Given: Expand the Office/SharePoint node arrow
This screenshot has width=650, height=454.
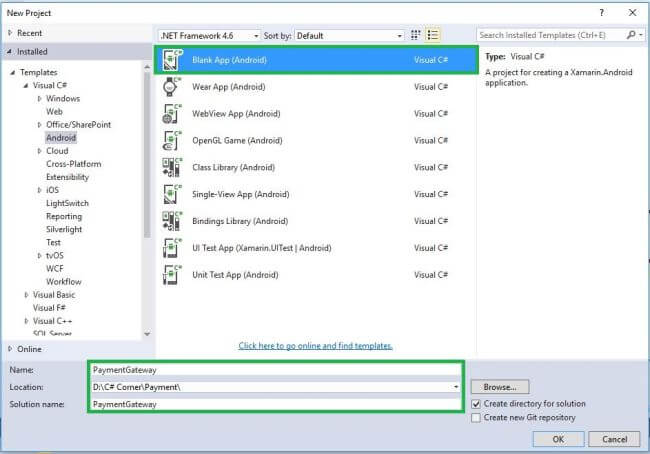Looking at the screenshot, I should point(39,125).
